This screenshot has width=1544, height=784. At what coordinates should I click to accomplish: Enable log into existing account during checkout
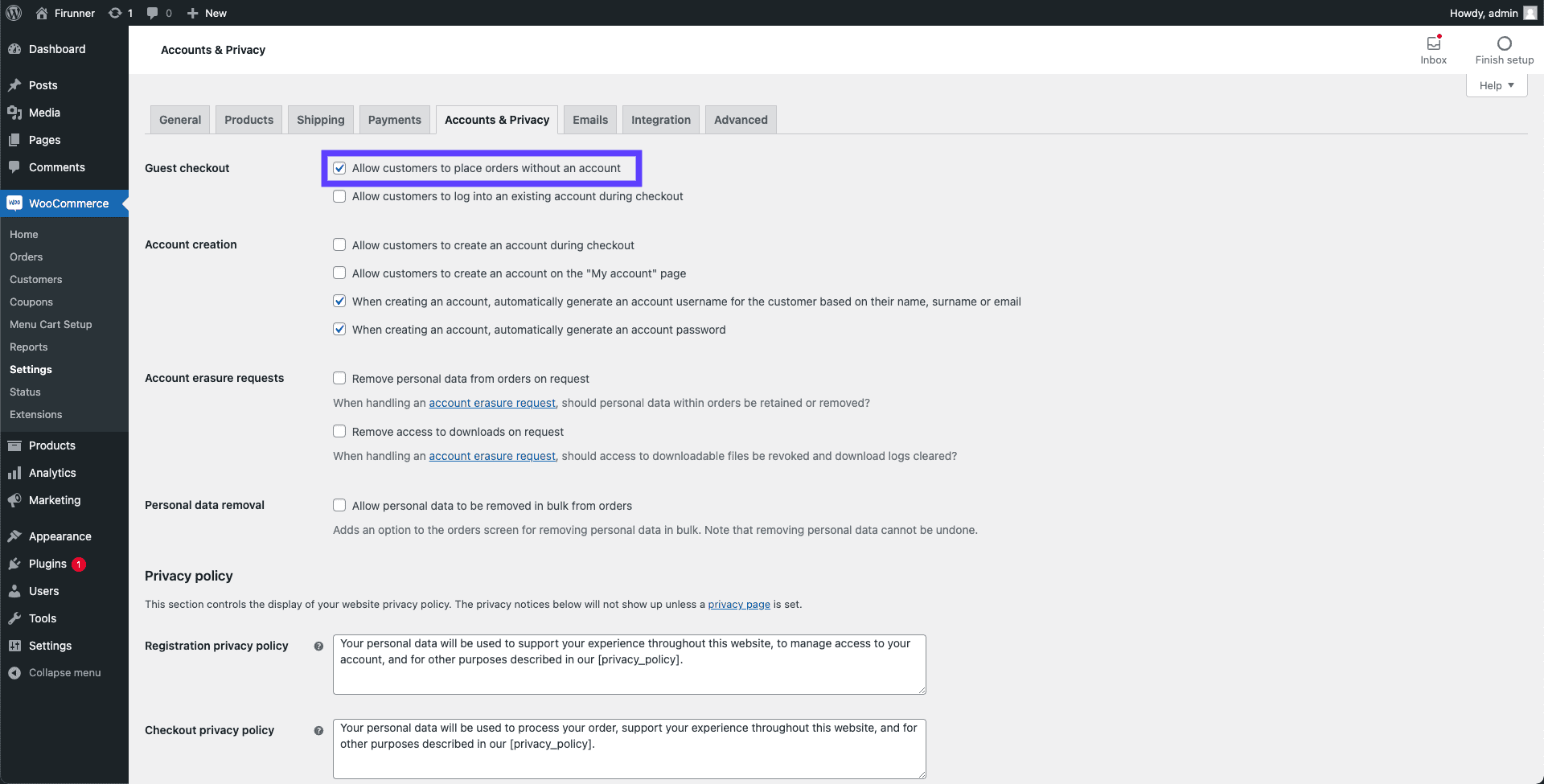click(339, 196)
